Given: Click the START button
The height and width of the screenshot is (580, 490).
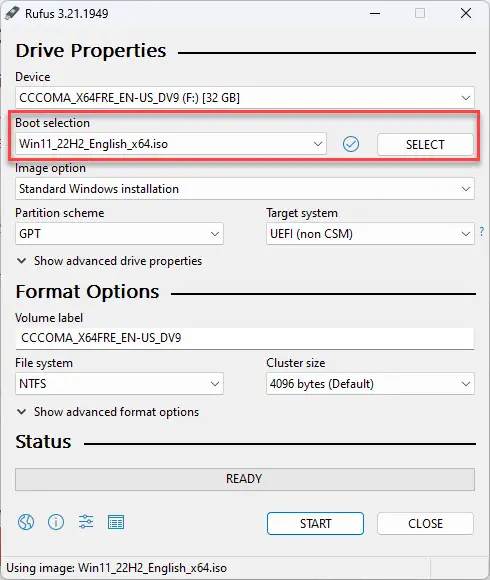Looking at the screenshot, I should tap(315, 523).
